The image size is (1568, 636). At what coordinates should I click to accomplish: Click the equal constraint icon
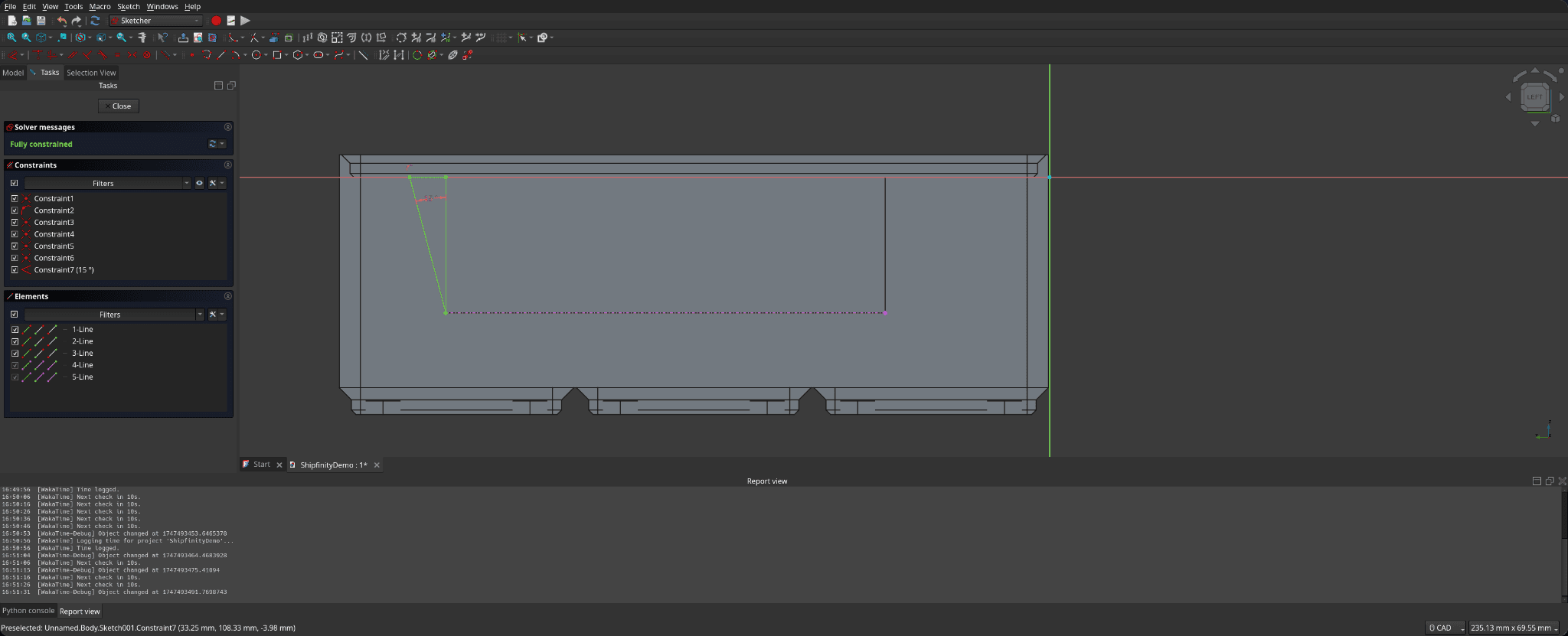pos(117,55)
